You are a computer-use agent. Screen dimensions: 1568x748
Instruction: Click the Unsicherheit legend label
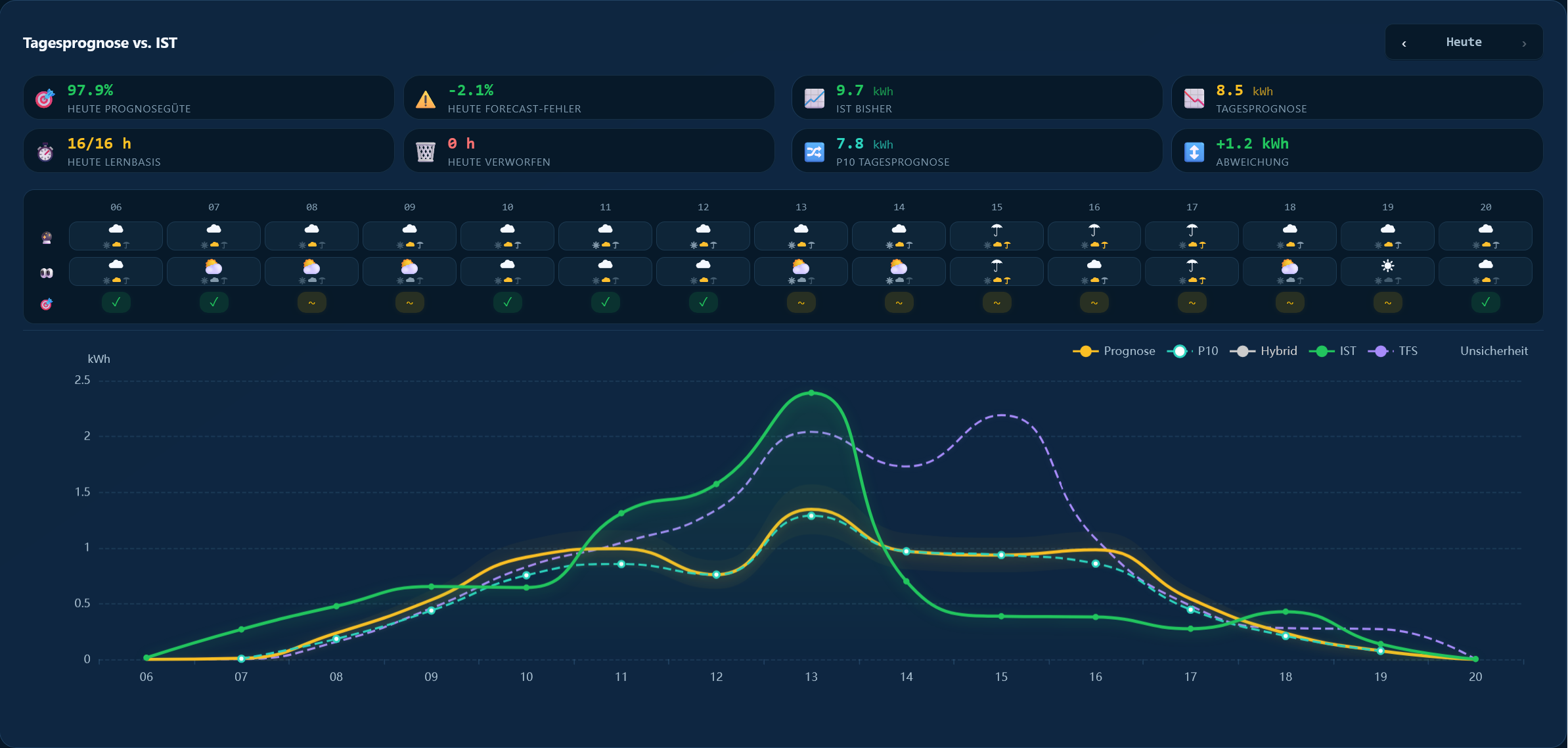pyautogui.click(x=1494, y=351)
